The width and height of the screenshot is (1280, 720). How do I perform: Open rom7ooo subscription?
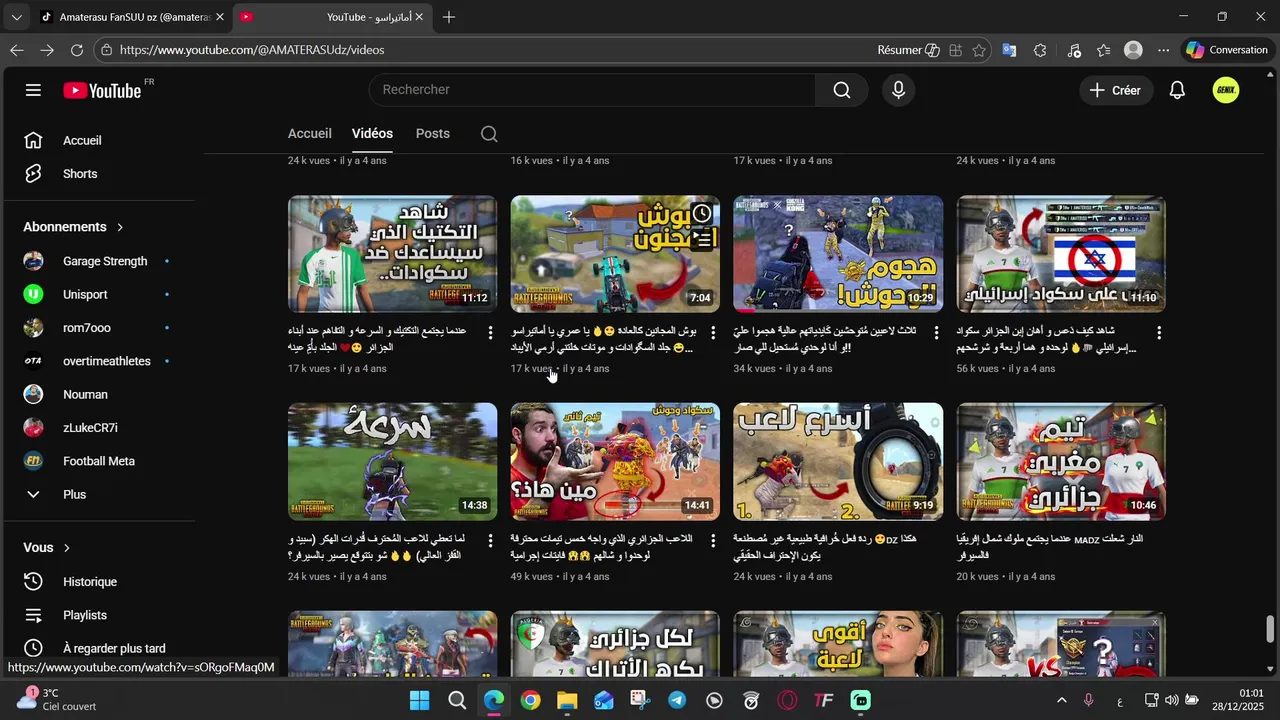click(98, 328)
